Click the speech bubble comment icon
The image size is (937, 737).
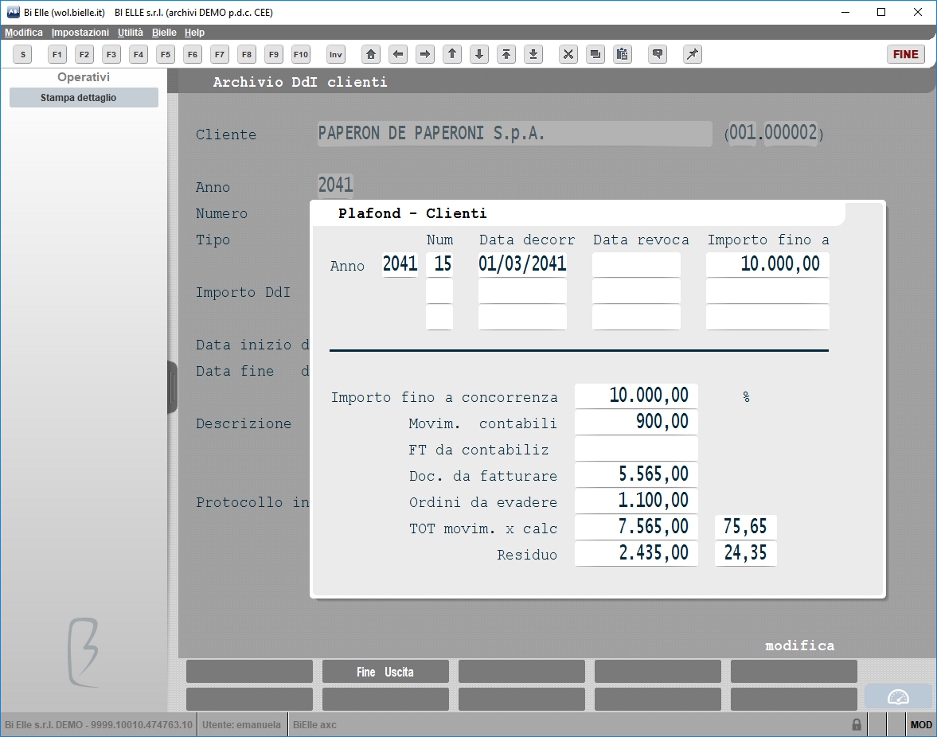tap(657, 54)
